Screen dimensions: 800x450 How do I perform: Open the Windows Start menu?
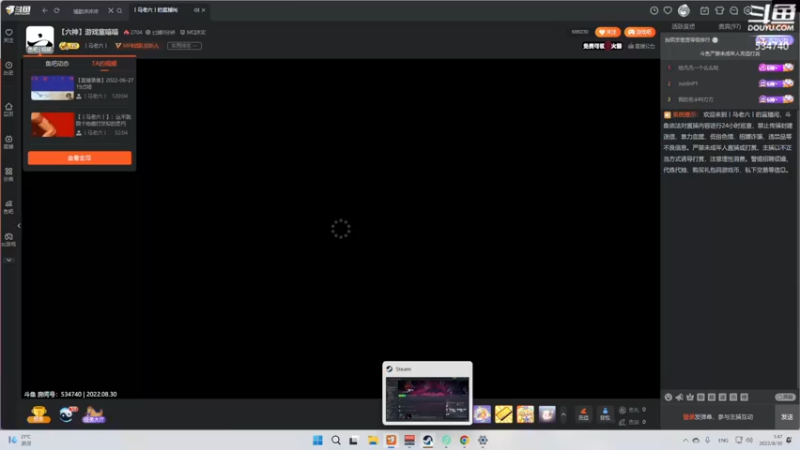[x=317, y=440]
